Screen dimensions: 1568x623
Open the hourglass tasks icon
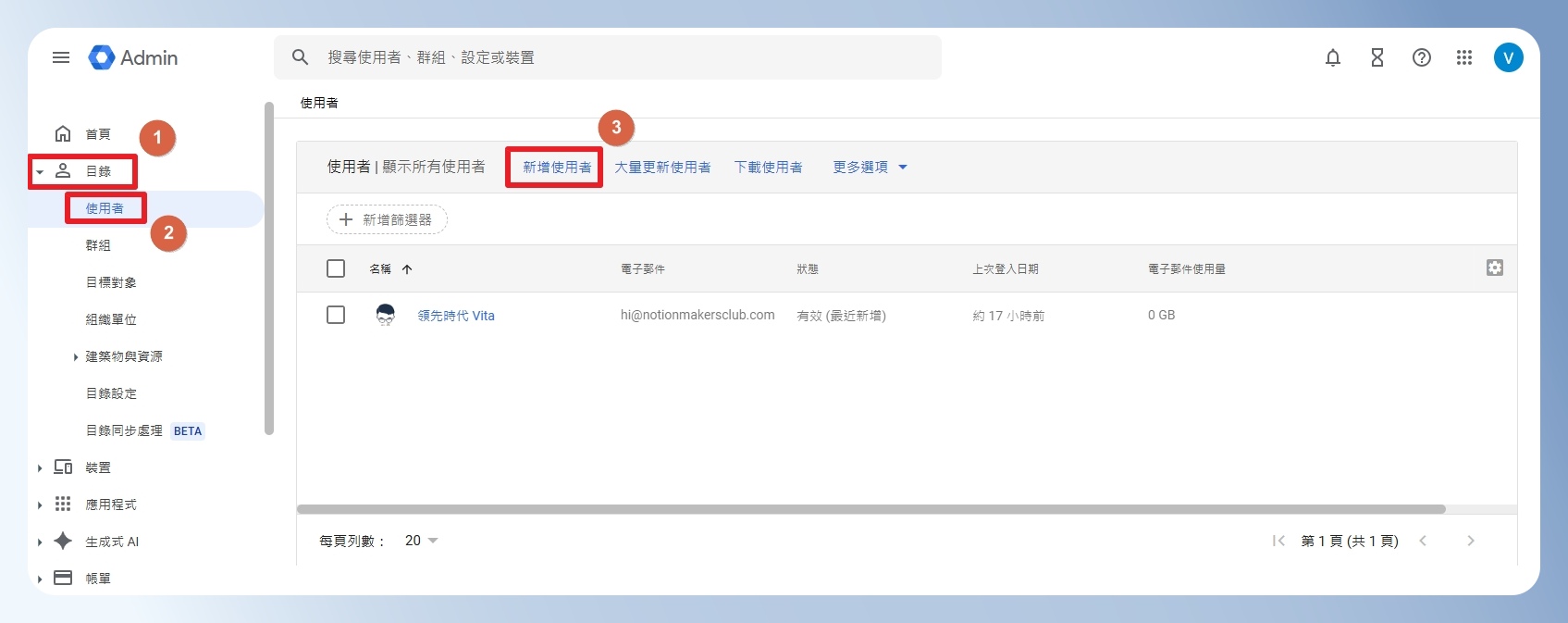point(1377,57)
